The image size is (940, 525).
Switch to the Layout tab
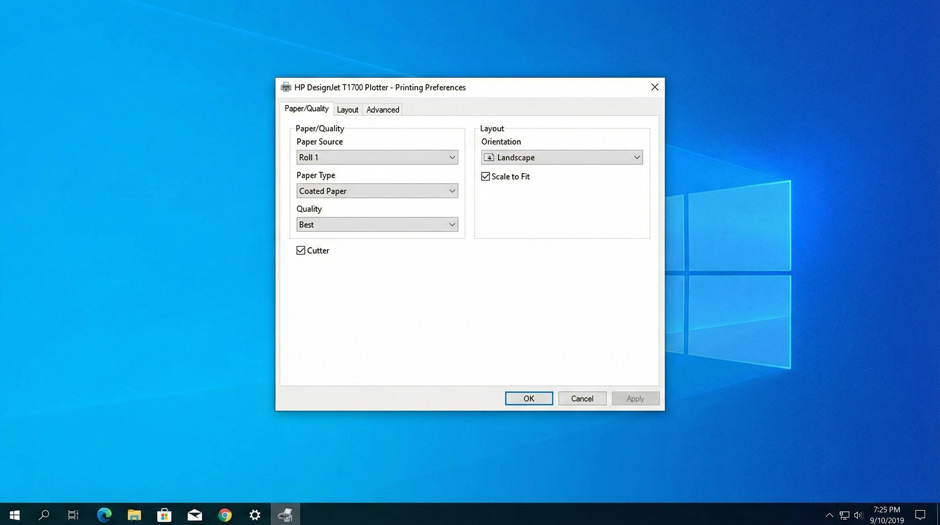pos(347,110)
